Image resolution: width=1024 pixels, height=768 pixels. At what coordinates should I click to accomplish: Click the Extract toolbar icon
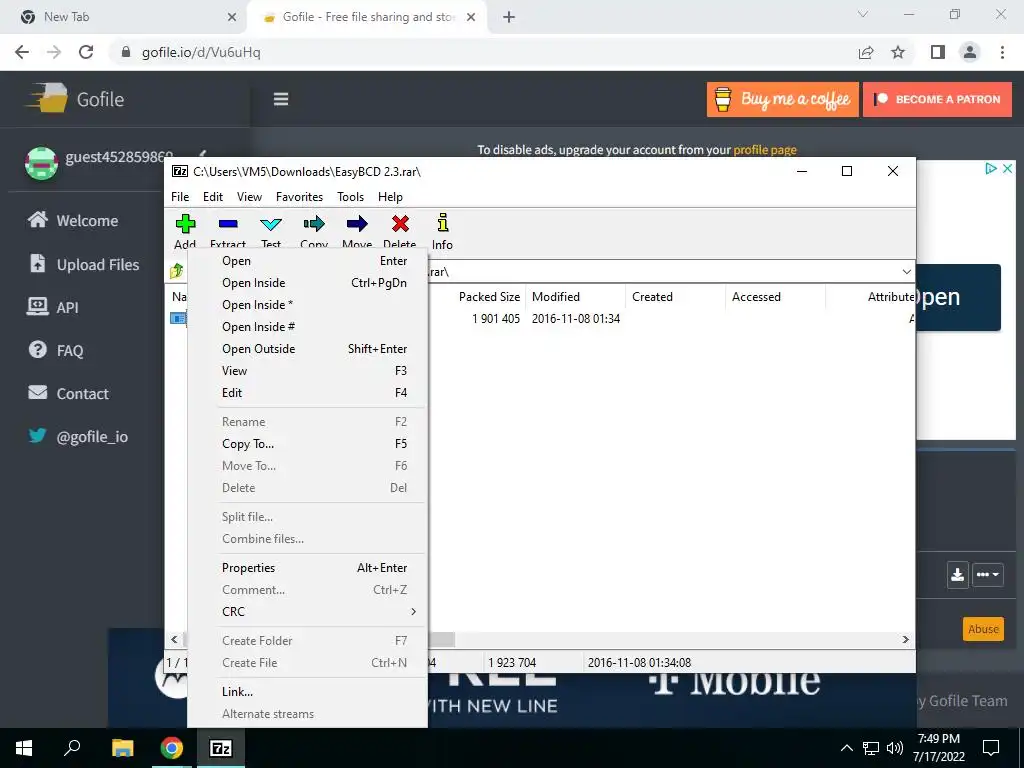228,224
